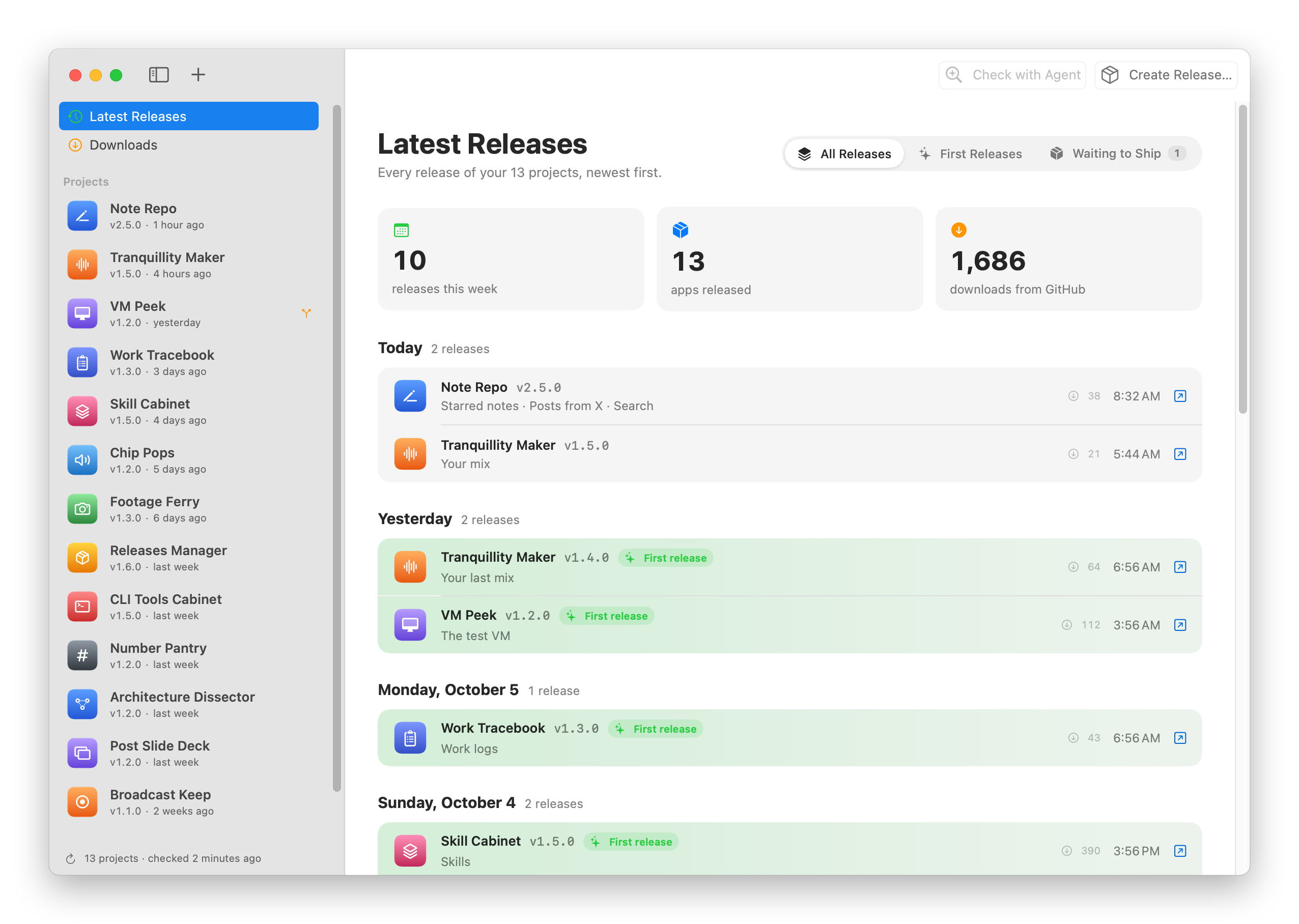The width and height of the screenshot is (1299, 924).
Task: Click the Chip Pops speaker icon in sidebar
Action: 82,460
